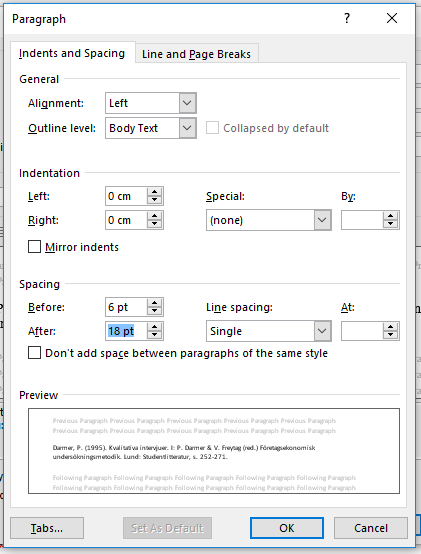Click the OK button

pos(287,528)
